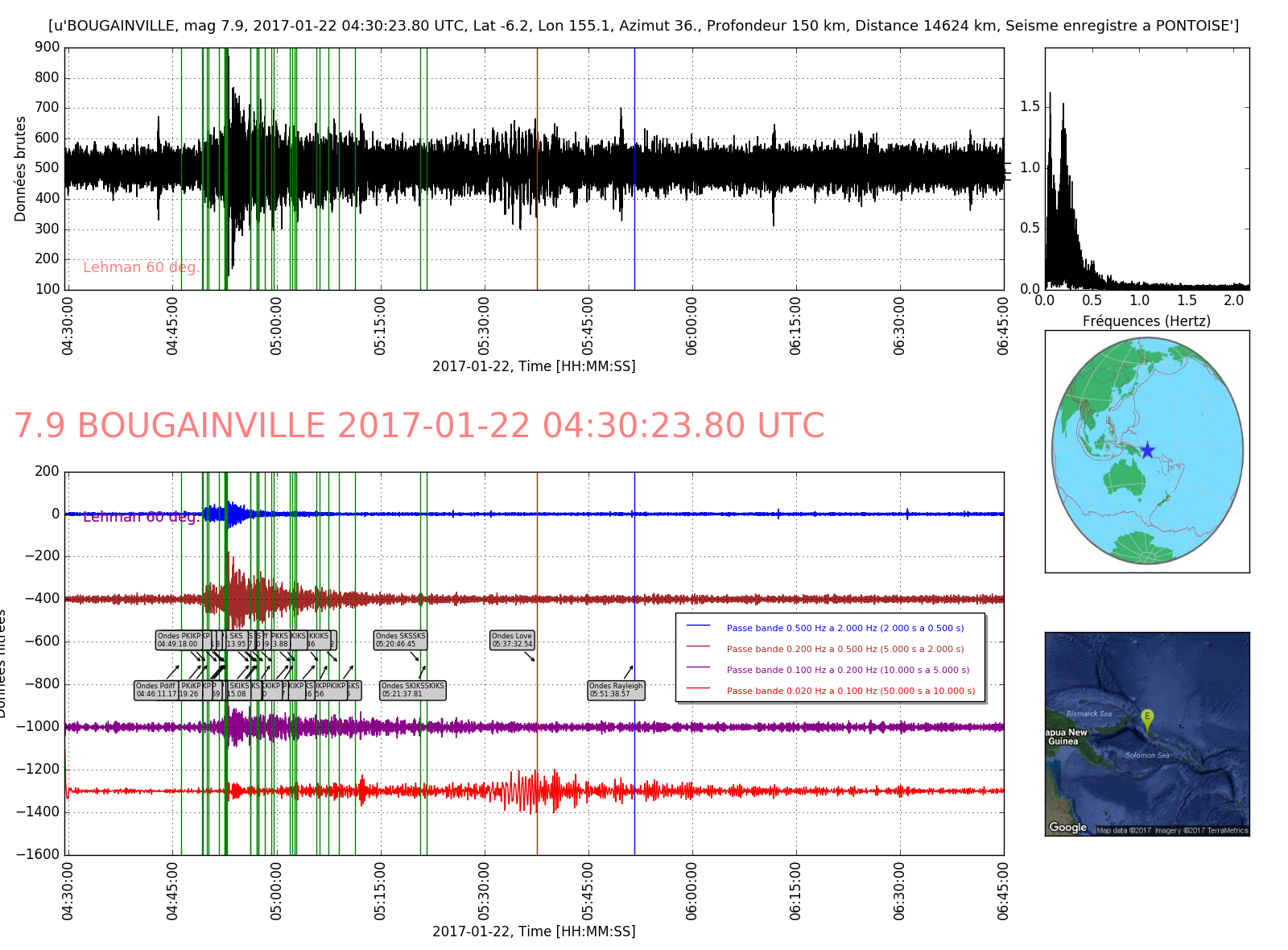Click the Bismarck Sea label on the map
The width and height of the screenshot is (1288, 950).
click(x=1088, y=714)
